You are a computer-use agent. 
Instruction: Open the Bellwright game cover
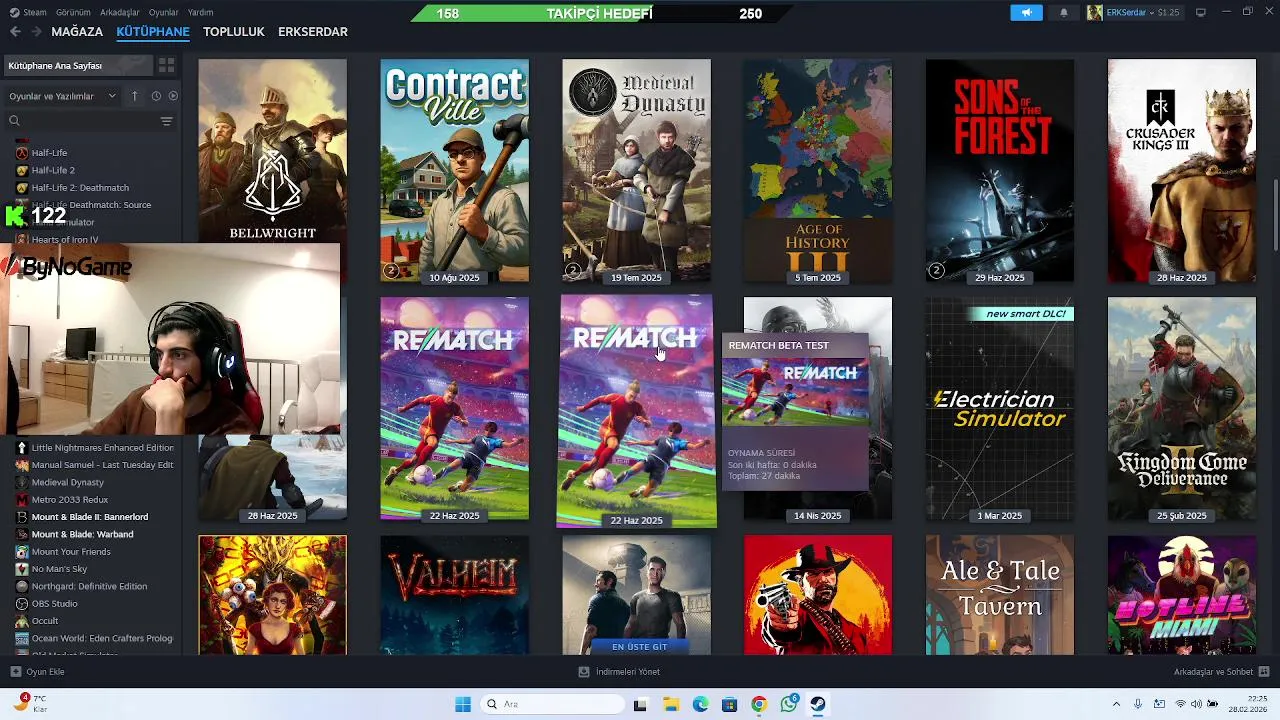point(273,150)
